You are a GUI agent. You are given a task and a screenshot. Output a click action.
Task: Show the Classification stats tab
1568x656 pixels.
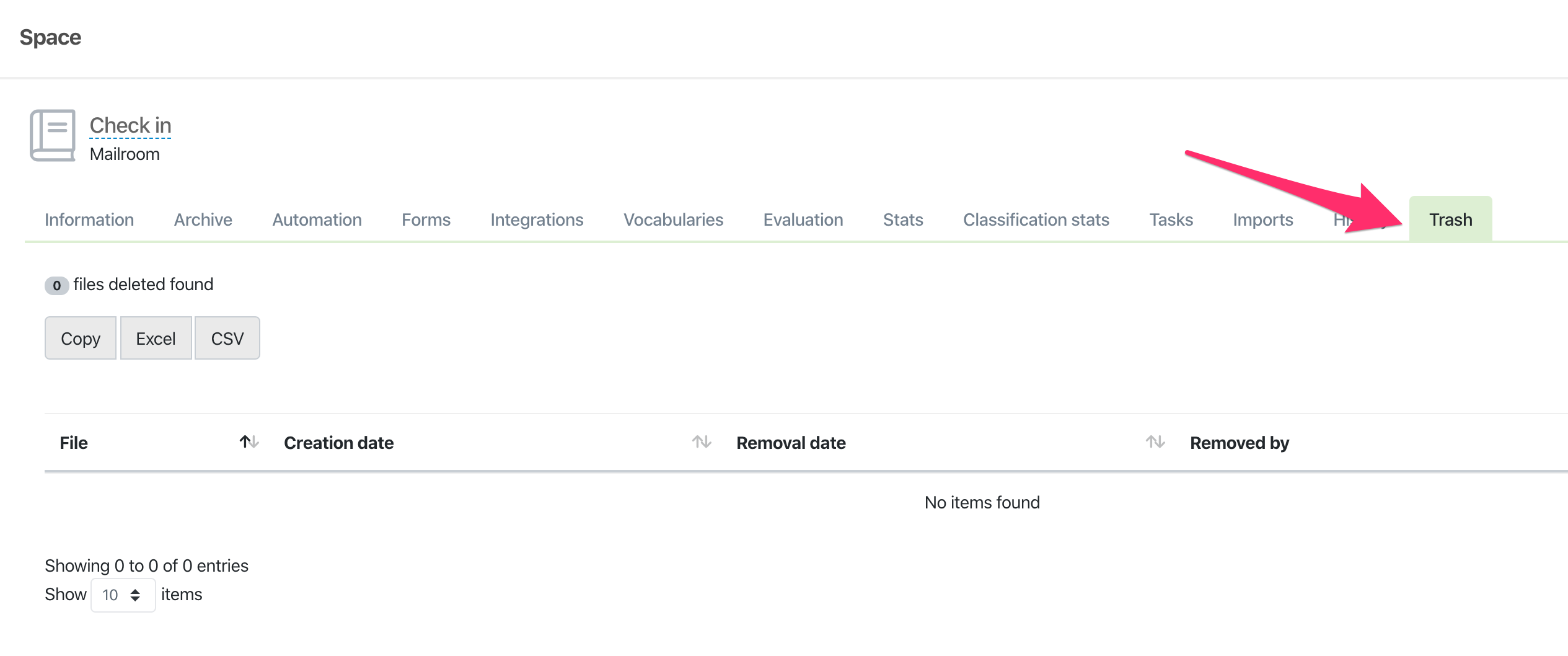pyautogui.click(x=1036, y=219)
